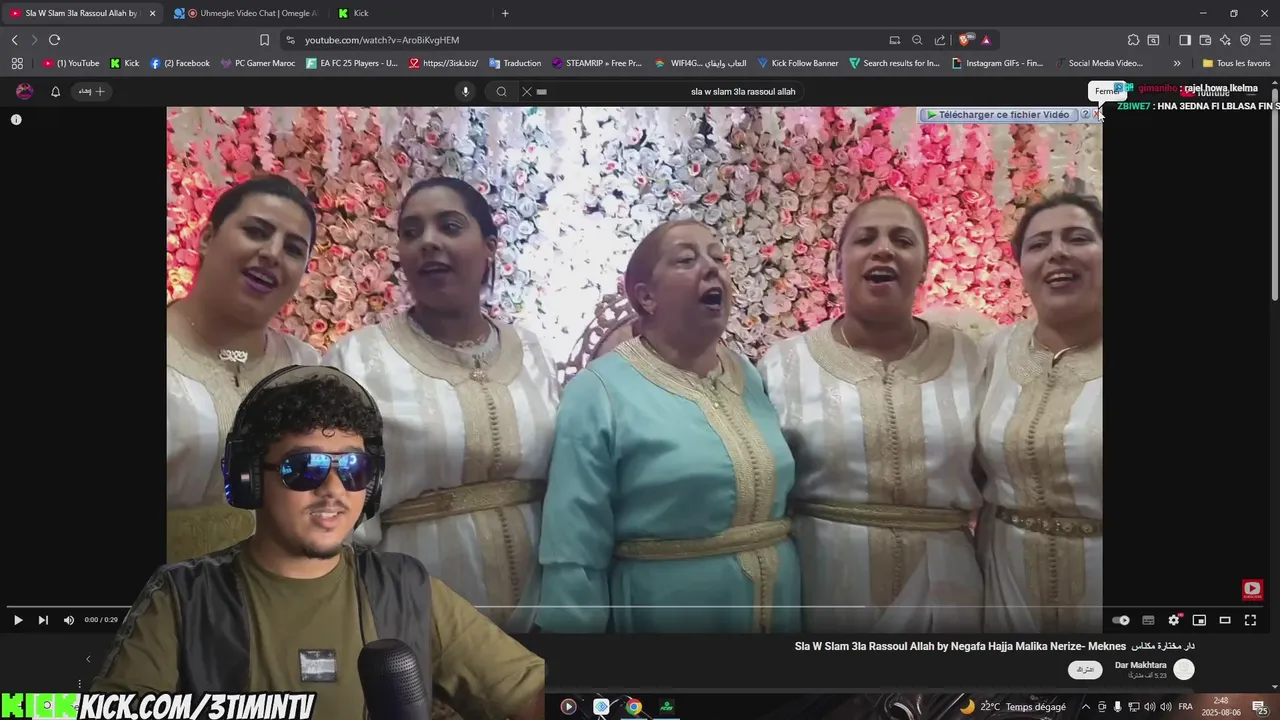1280x720 pixels.
Task: Show hidden system tray icons chevron
Action: click(x=1086, y=706)
